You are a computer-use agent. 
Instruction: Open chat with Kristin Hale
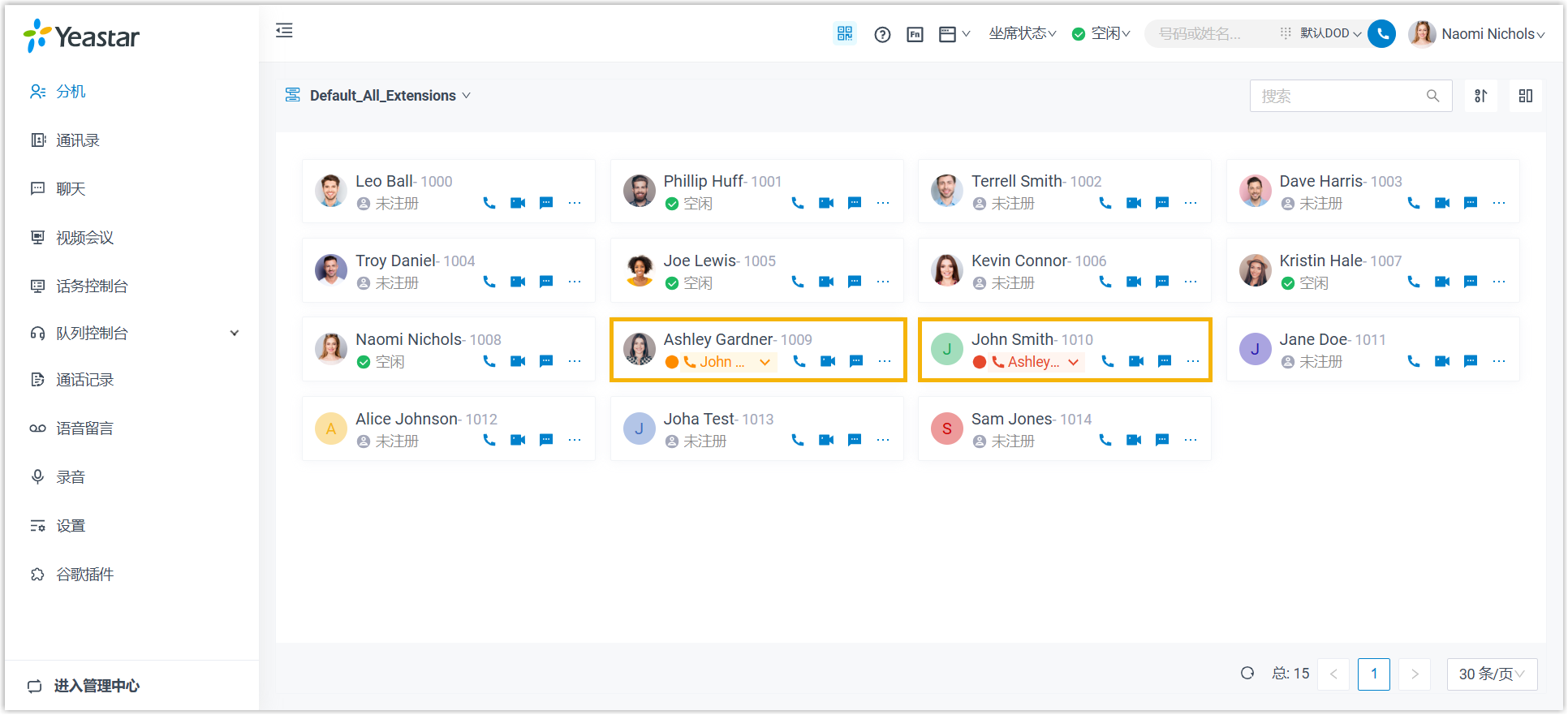pyautogui.click(x=1470, y=282)
